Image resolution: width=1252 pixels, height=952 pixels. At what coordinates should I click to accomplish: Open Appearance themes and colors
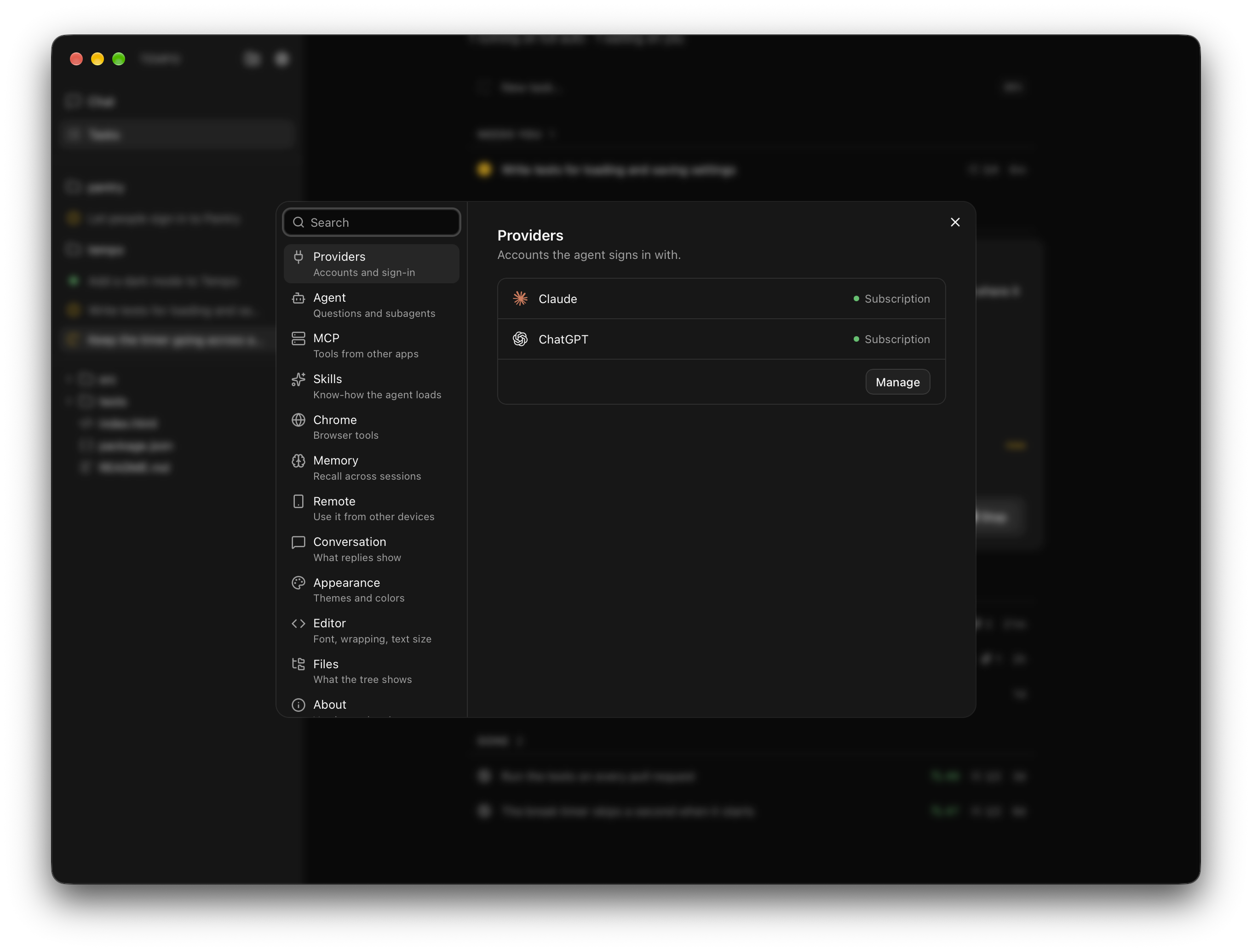pos(371,590)
